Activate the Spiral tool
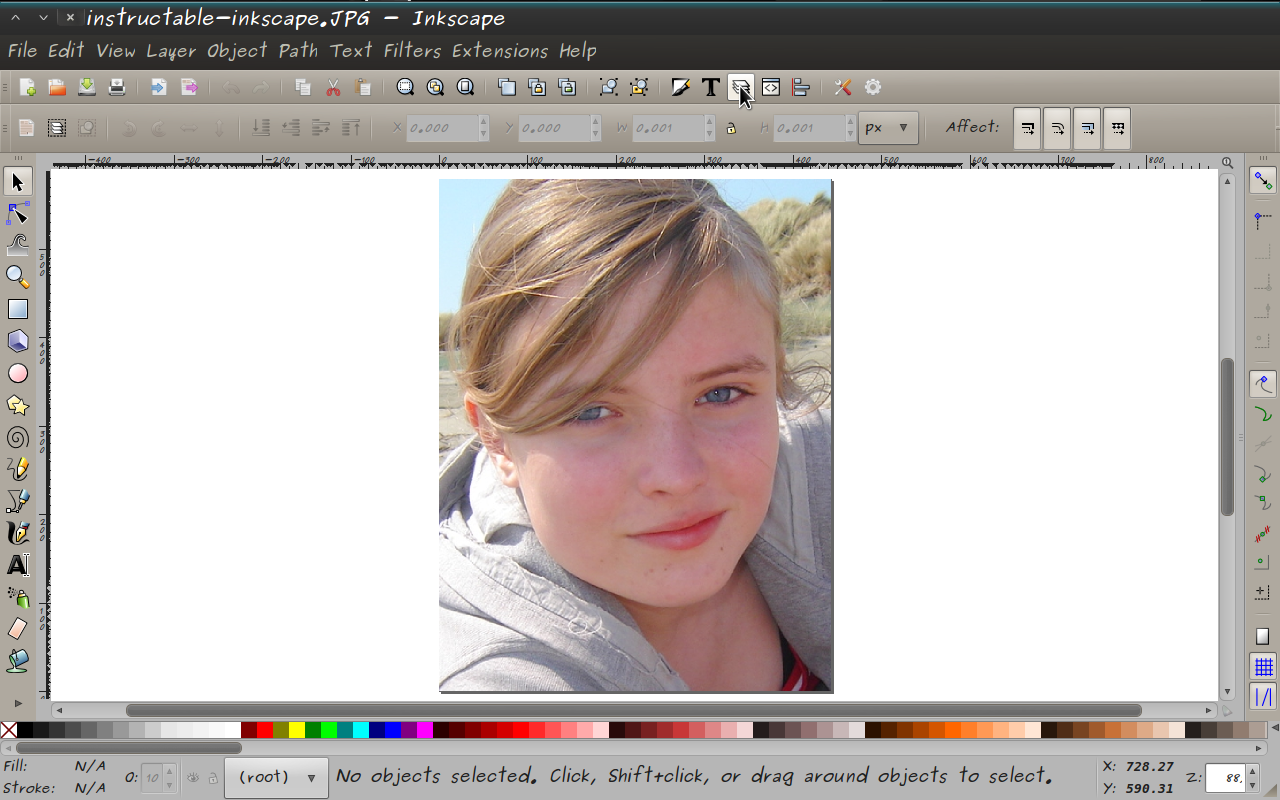Viewport: 1280px width, 800px height. [x=18, y=437]
